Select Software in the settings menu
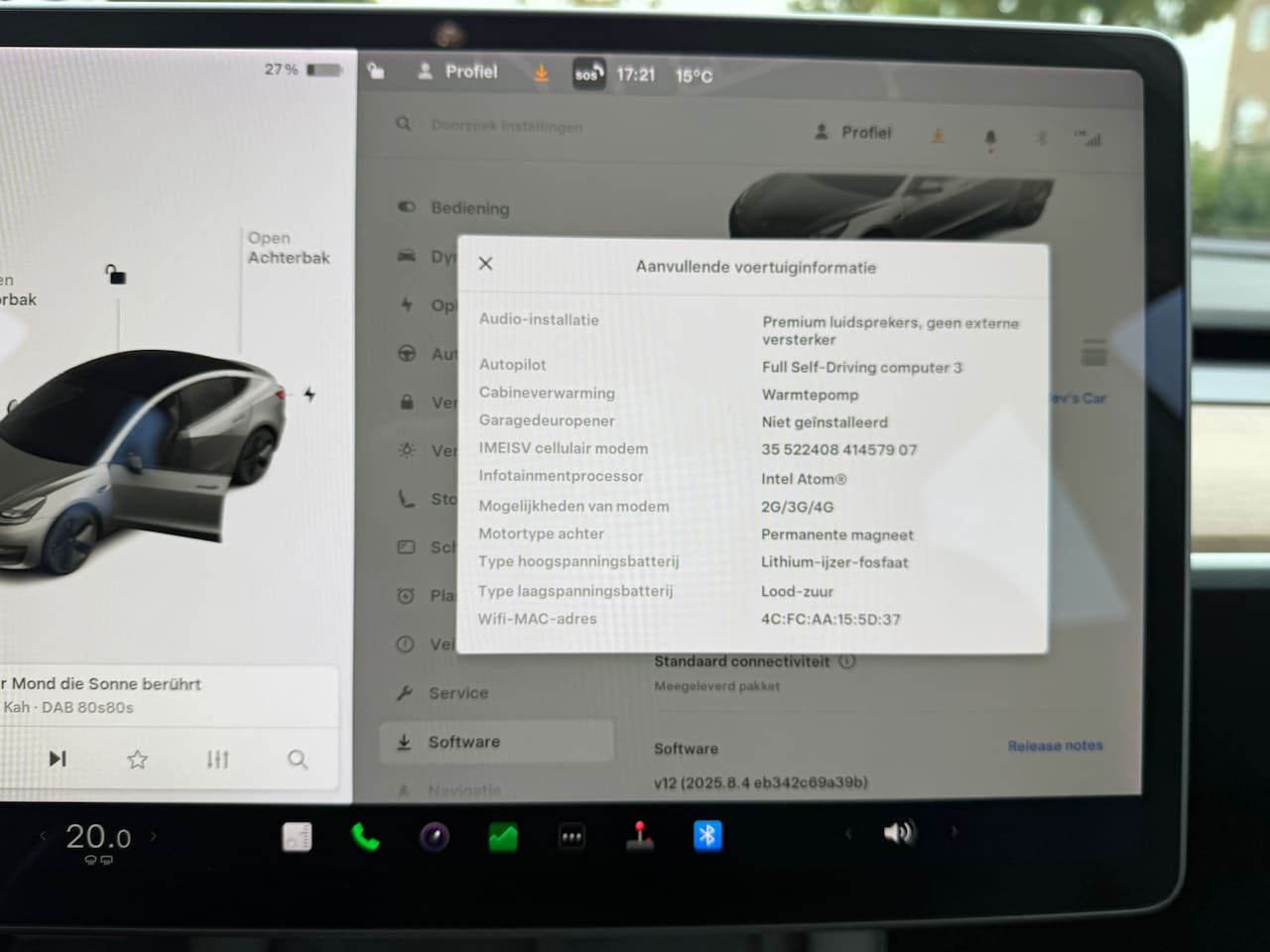Viewport: 1270px width, 952px height. point(463,742)
